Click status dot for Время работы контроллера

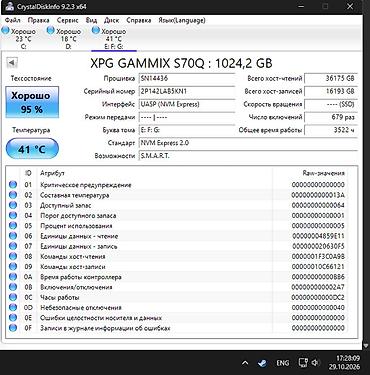pyautogui.click(x=13, y=277)
